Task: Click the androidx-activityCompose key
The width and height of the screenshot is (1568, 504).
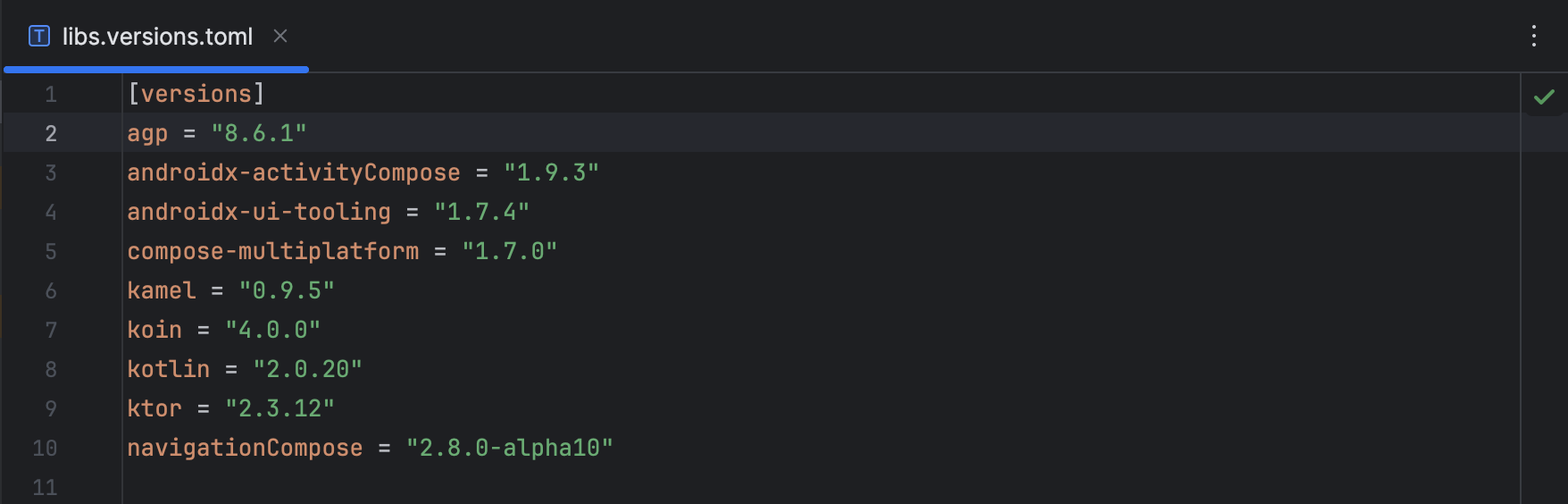Action: pos(294,172)
